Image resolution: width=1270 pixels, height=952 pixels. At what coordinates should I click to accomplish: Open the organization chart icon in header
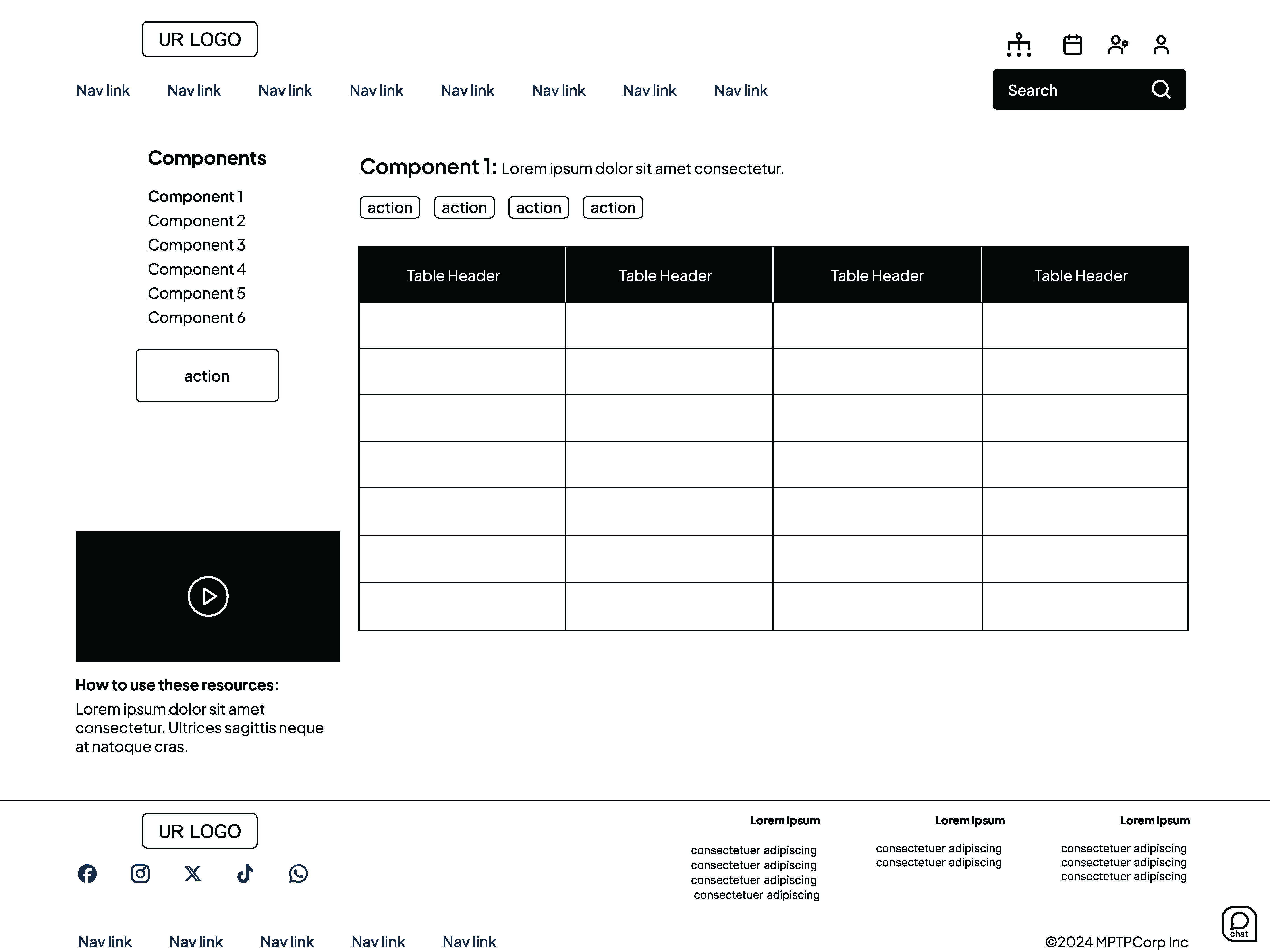pyautogui.click(x=1019, y=45)
